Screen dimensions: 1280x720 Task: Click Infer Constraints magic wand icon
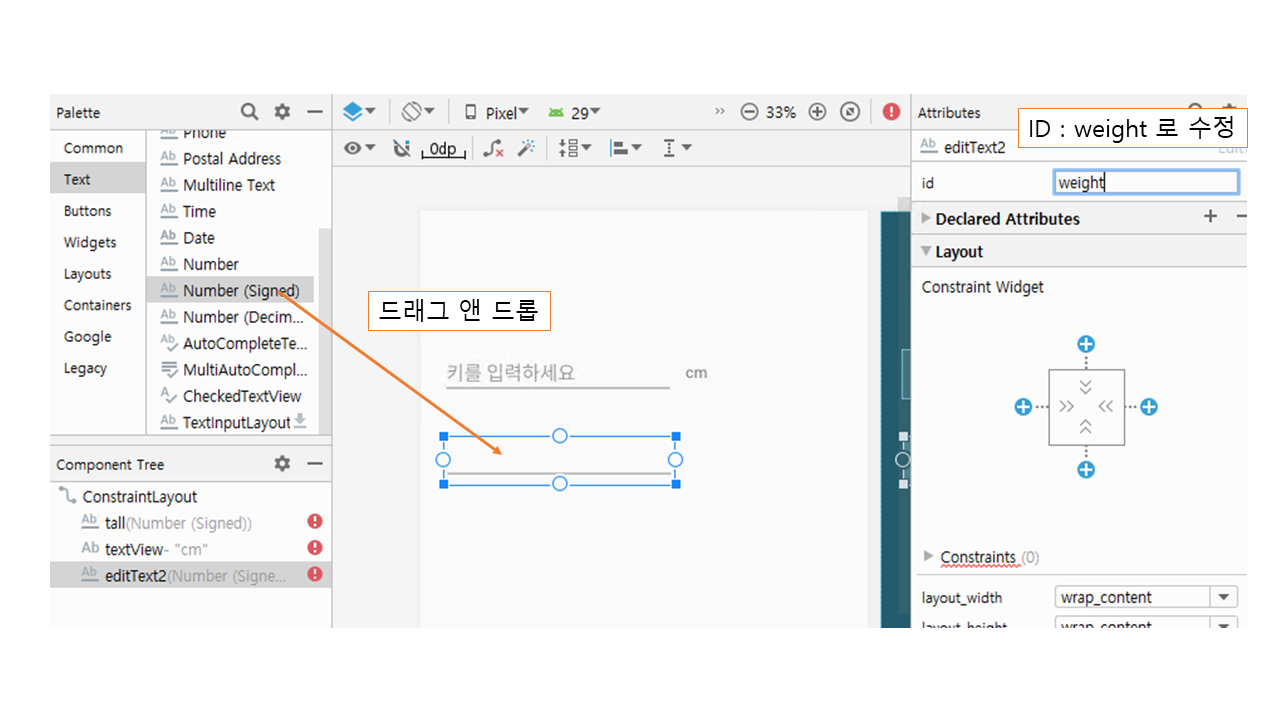click(x=526, y=148)
